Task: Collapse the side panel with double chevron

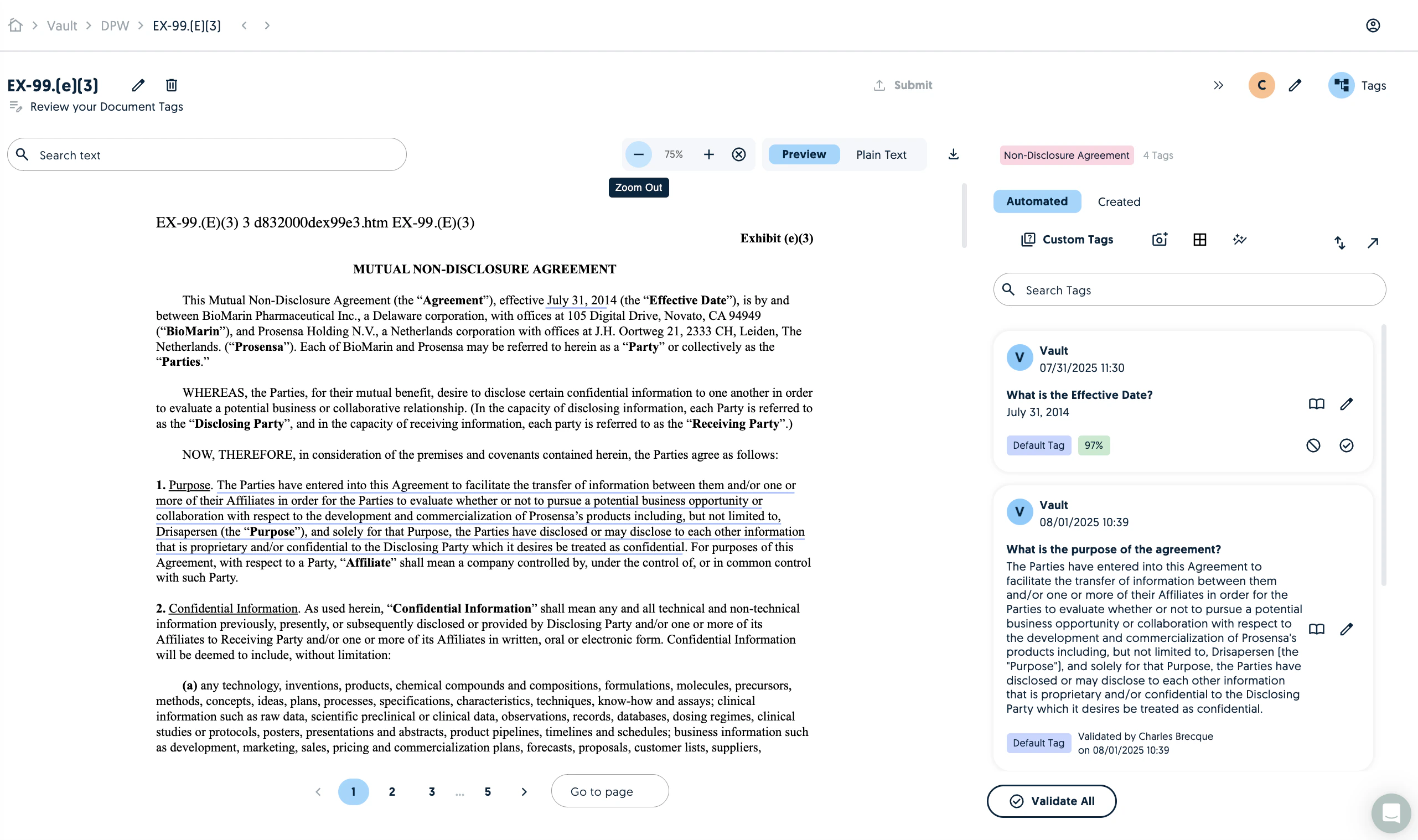Action: (1218, 85)
